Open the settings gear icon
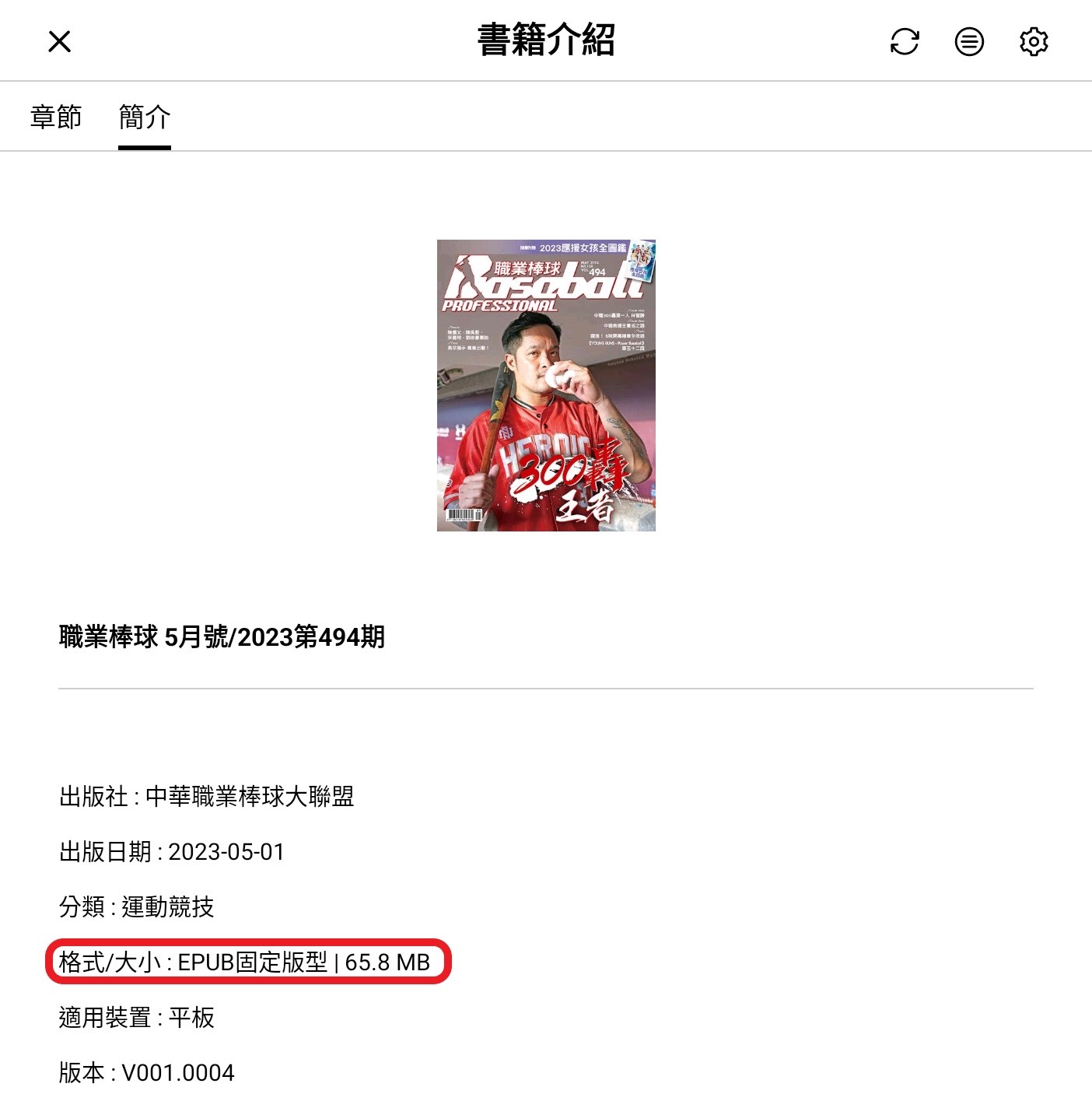Screen dimensions: 1092x1108 1034,41
